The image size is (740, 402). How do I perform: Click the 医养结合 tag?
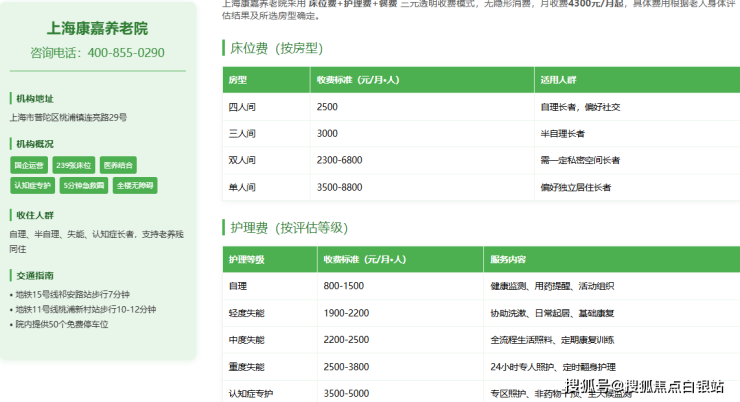click(118, 165)
